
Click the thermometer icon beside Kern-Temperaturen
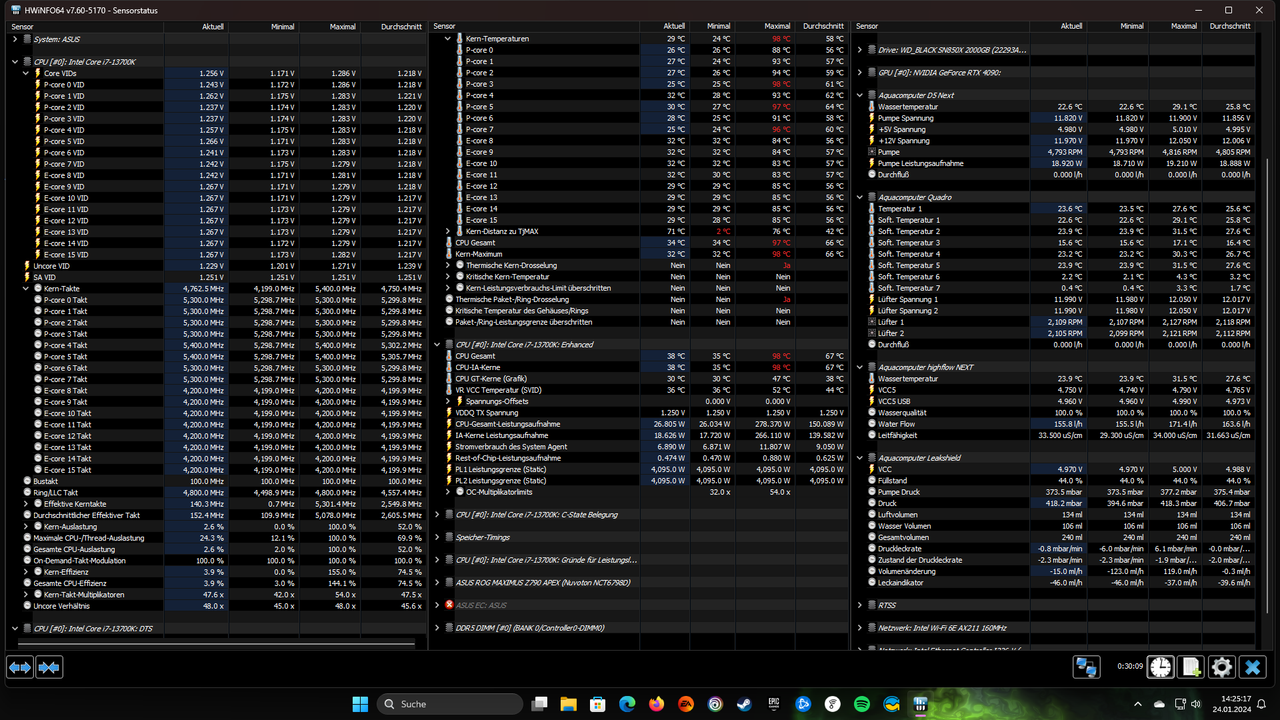(460, 39)
